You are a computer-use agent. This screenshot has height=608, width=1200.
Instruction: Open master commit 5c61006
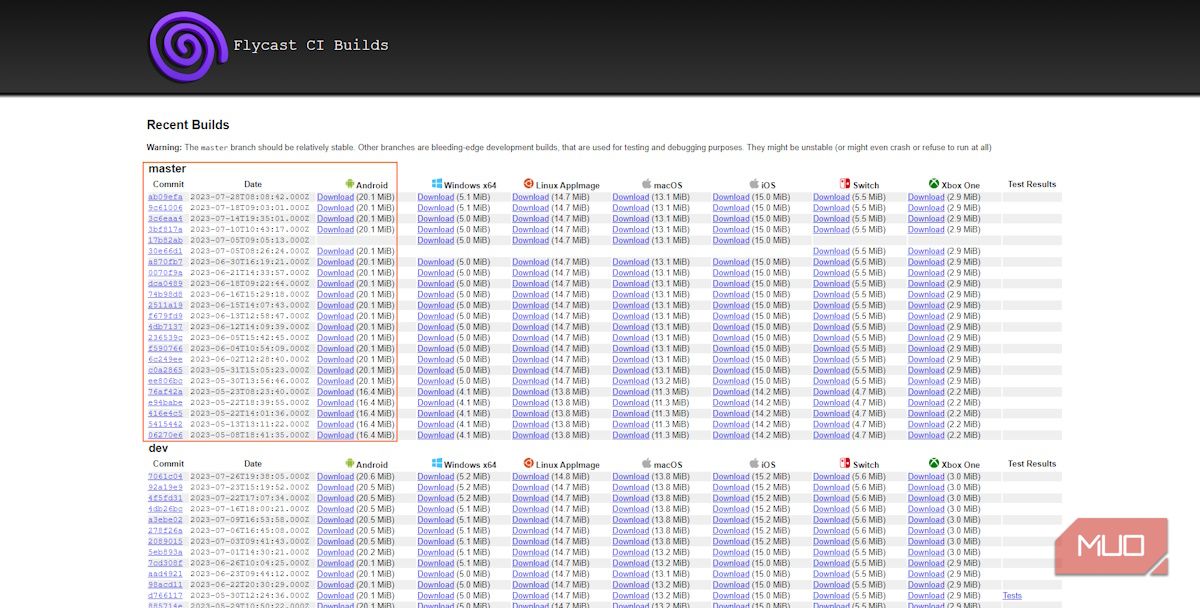[165, 208]
